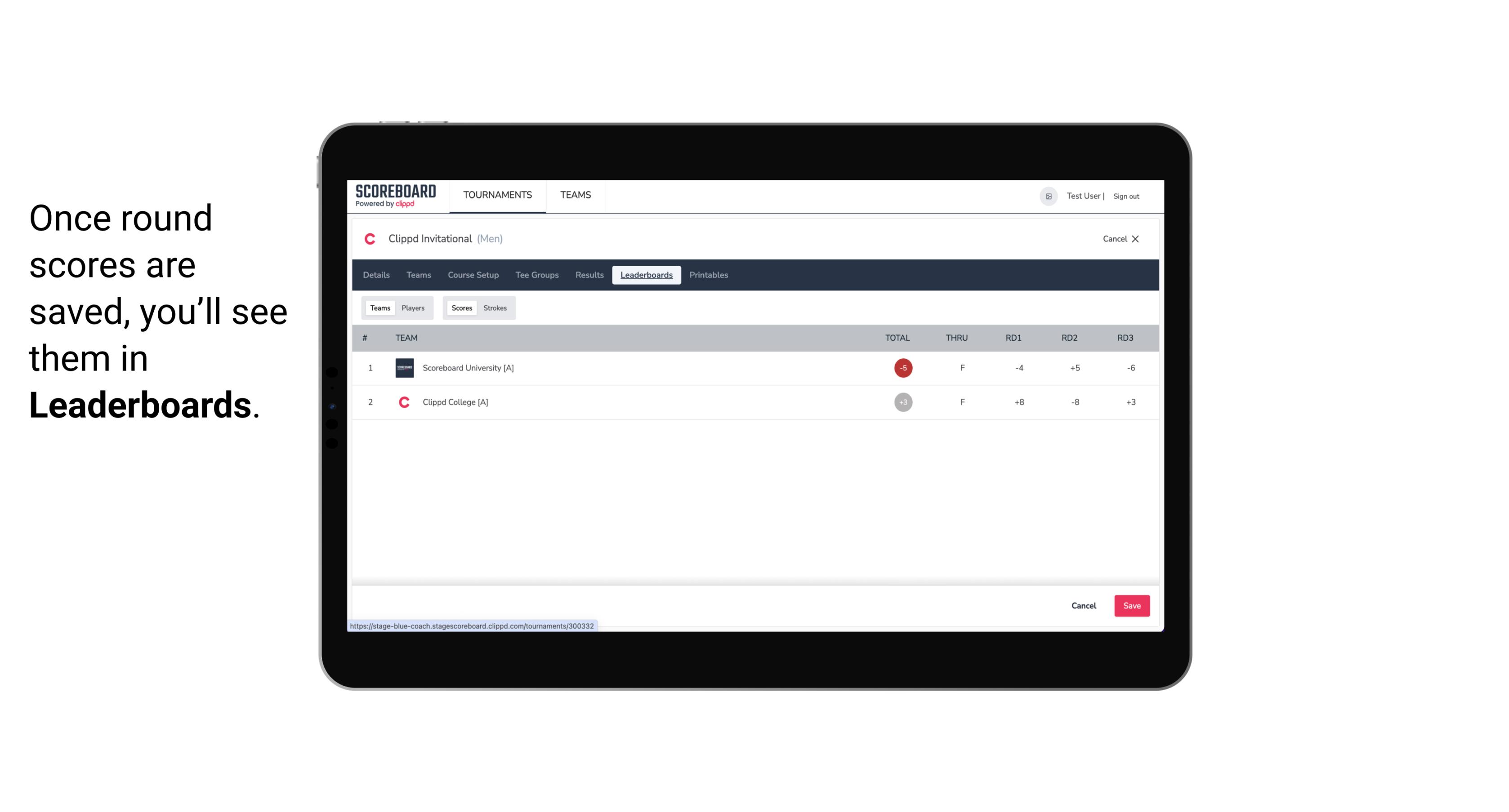Toggle the Results tab view
Image resolution: width=1509 pixels, height=812 pixels.
(x=588, y=275)
